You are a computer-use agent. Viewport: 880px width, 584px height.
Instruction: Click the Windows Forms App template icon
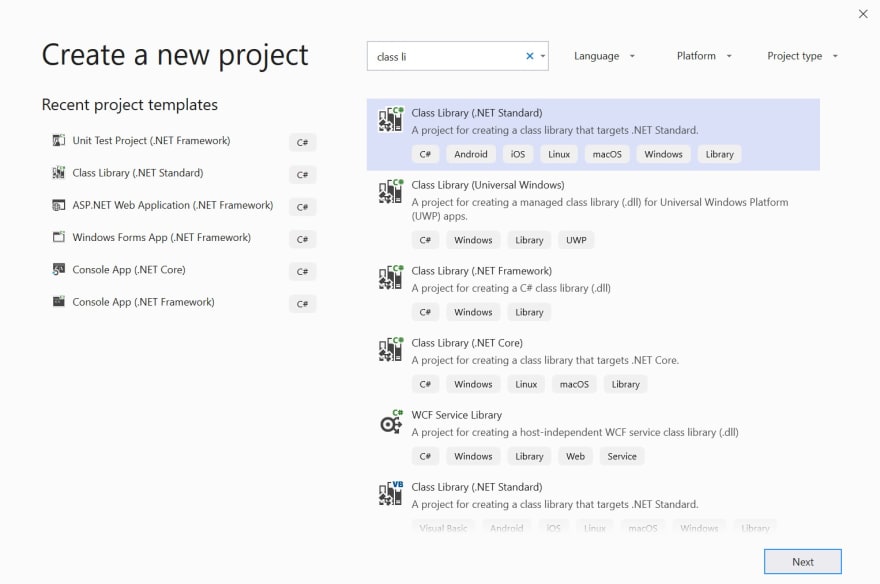click(59, 237)
